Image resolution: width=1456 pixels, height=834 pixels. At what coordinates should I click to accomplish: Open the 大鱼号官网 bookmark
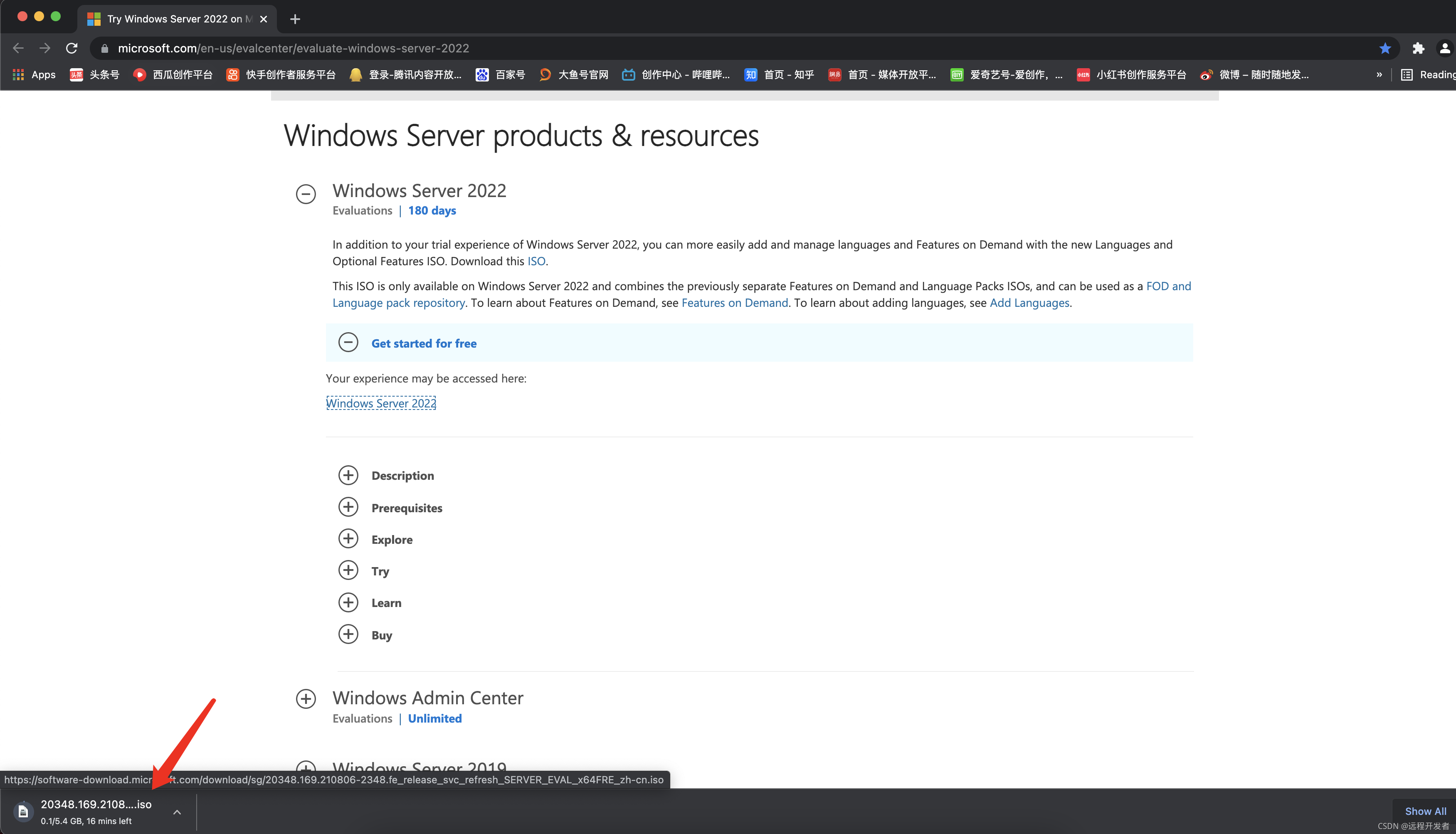click(573, 74)
